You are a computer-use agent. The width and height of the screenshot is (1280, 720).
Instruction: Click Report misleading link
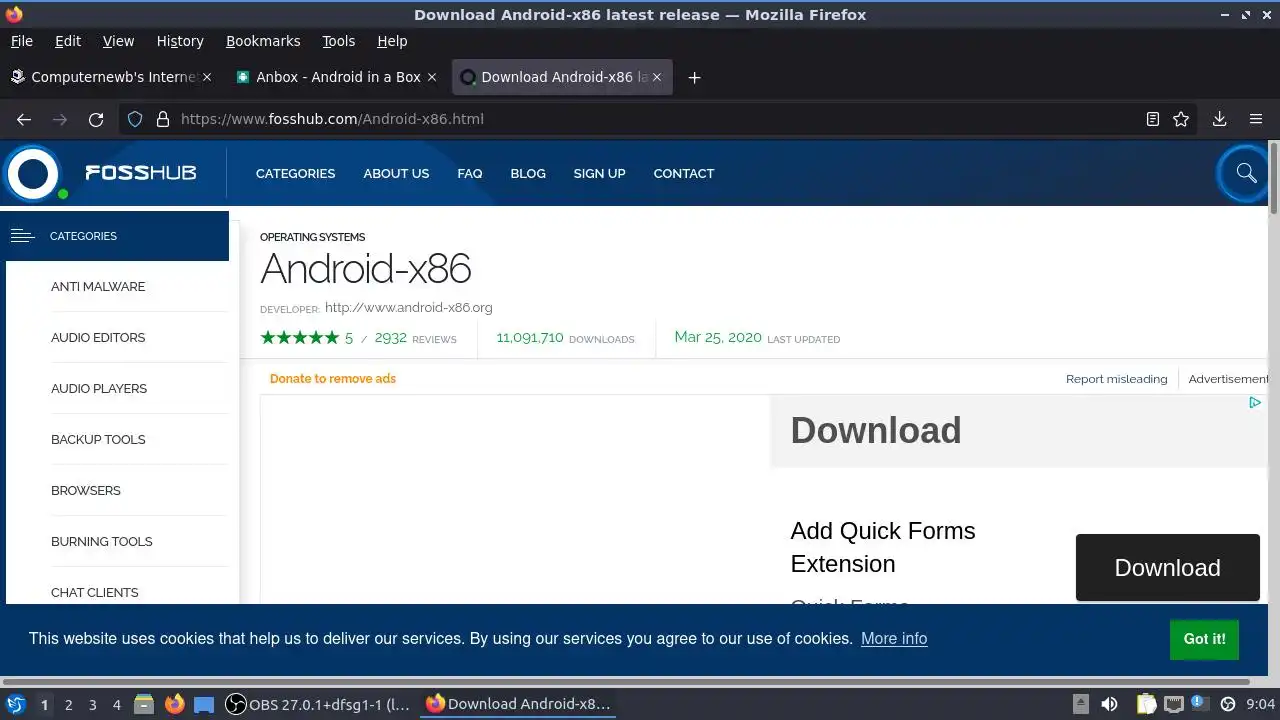point(1116,379)
